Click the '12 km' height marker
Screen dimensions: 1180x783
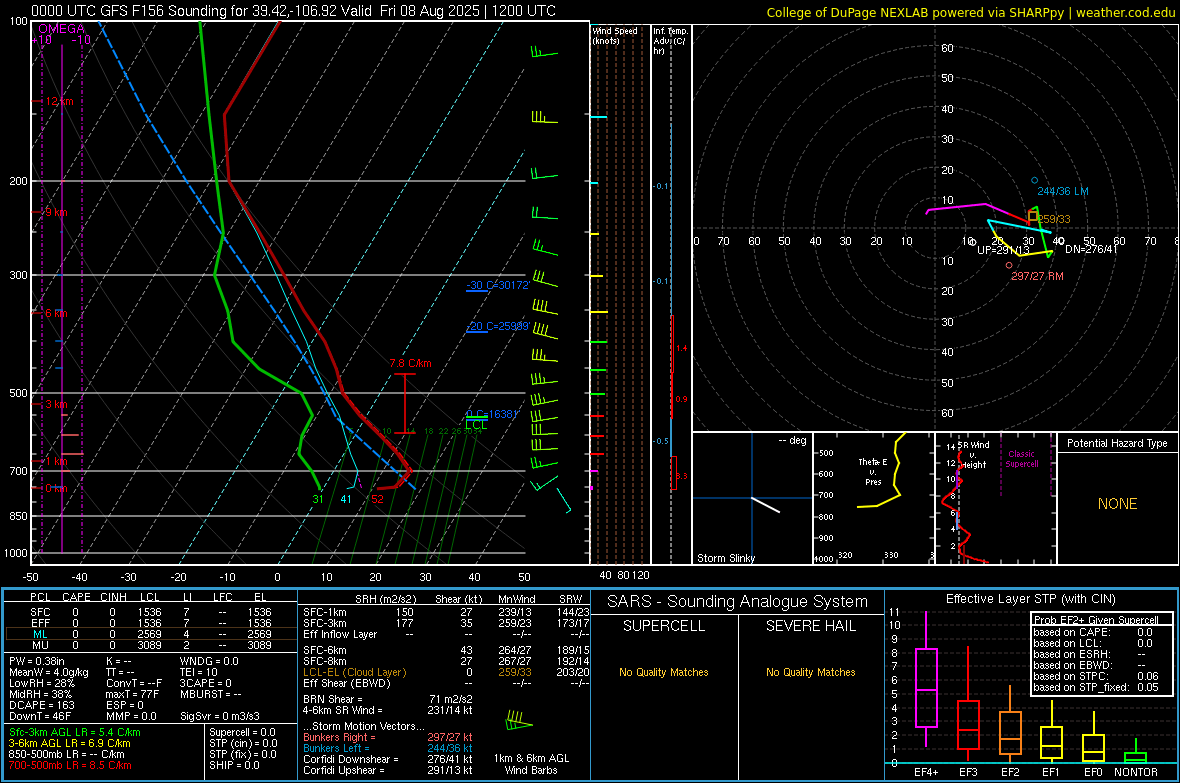point(59,101)
